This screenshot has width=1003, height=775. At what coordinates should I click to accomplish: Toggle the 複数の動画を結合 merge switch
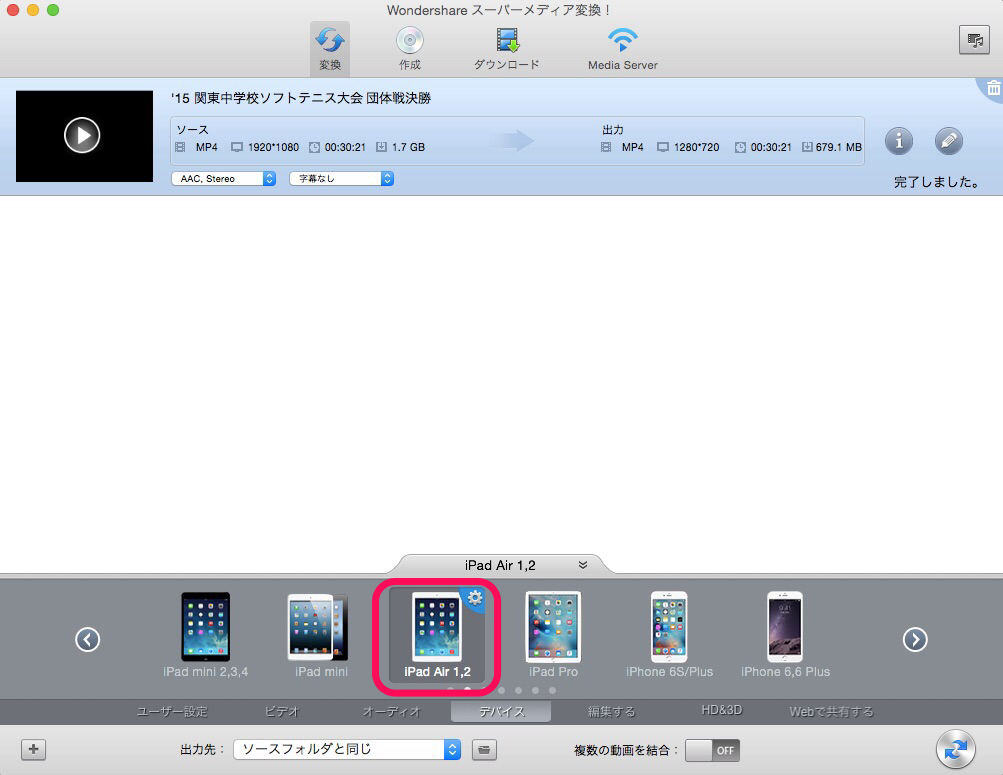tap(712, 750)
